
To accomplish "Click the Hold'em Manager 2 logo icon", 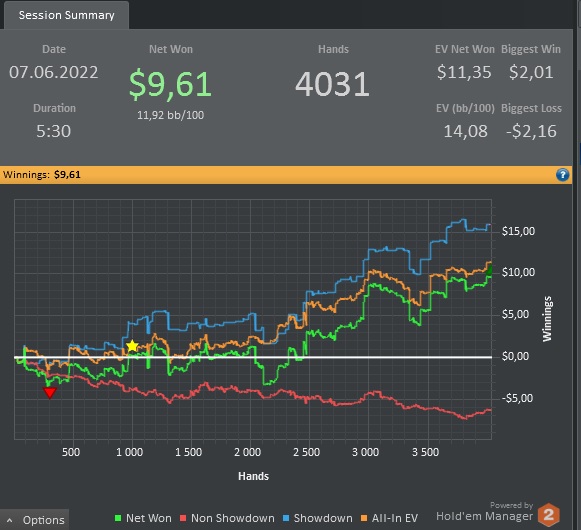I will pyautogui.click(x=548, y=515).
